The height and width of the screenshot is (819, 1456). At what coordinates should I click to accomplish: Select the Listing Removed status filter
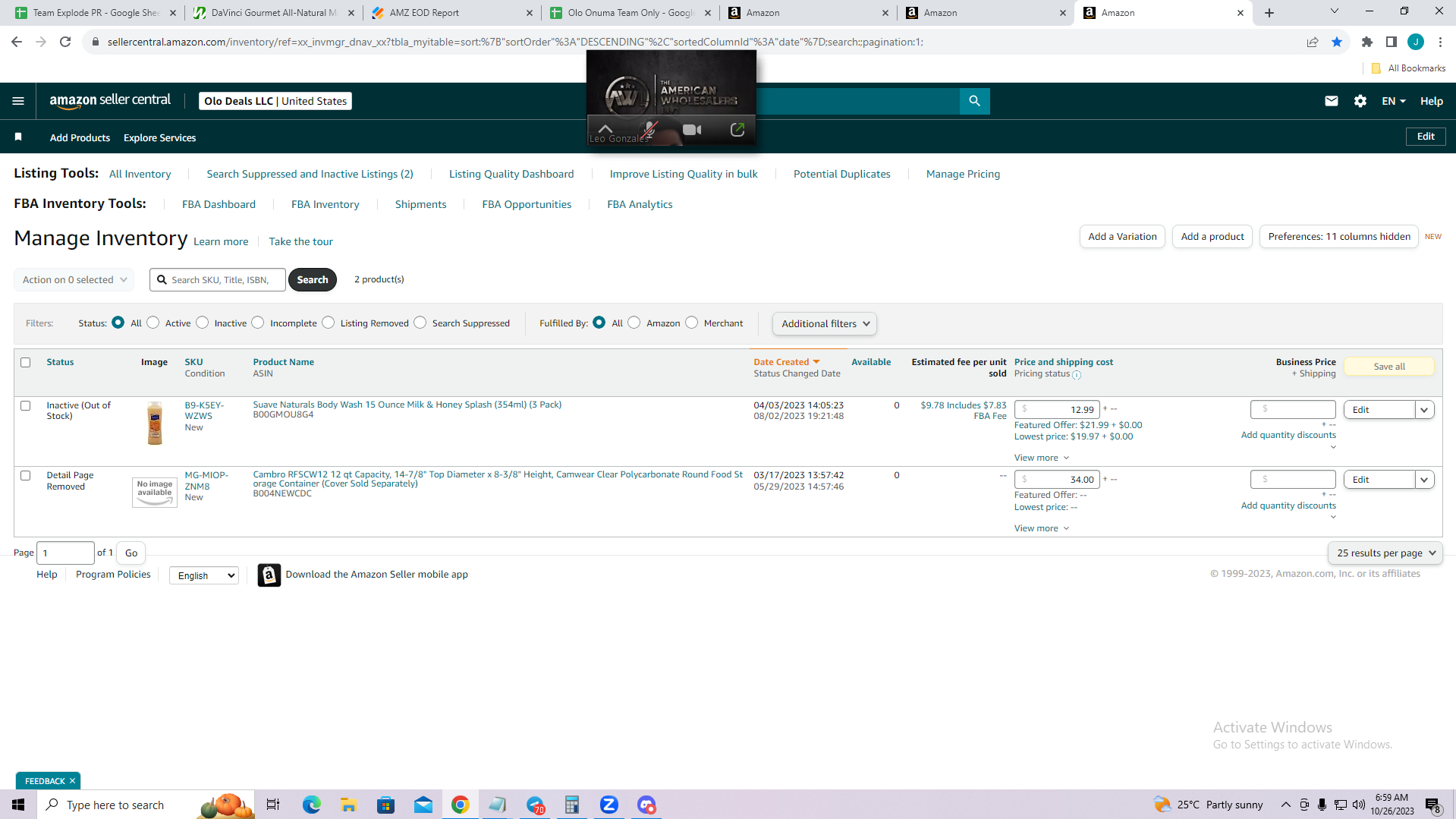click(328, 323)
